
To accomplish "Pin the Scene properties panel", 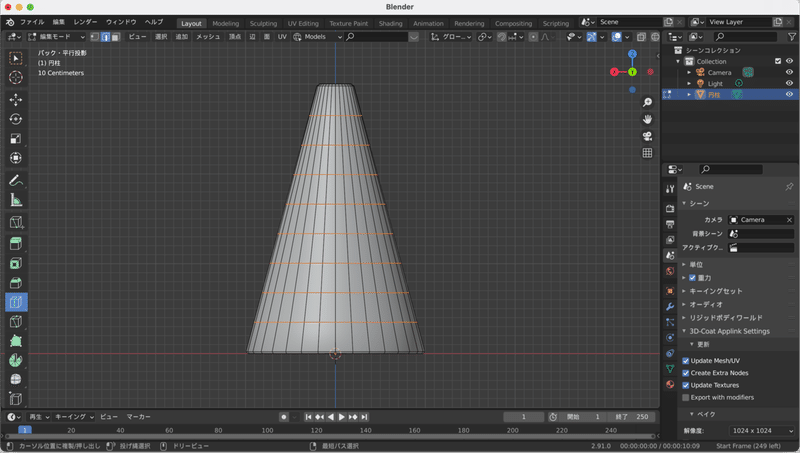I will 789,187.
